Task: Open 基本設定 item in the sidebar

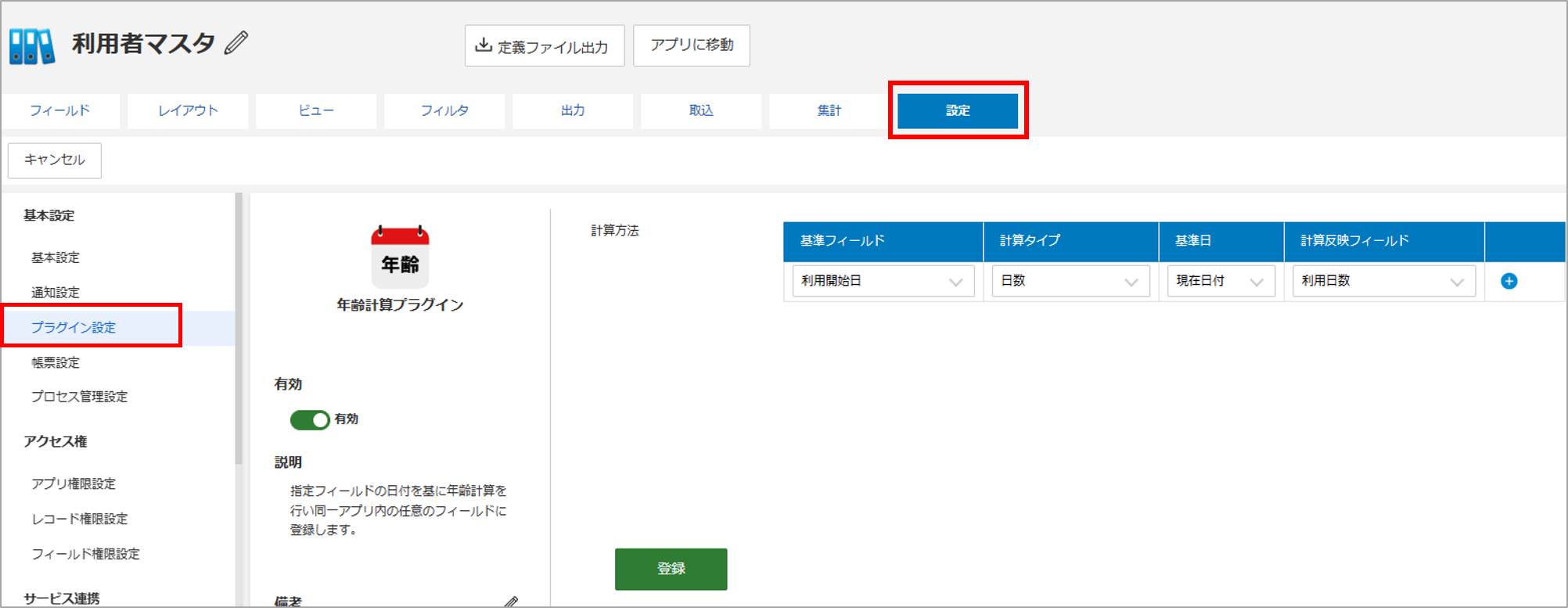Action: [x=56, y=257]
